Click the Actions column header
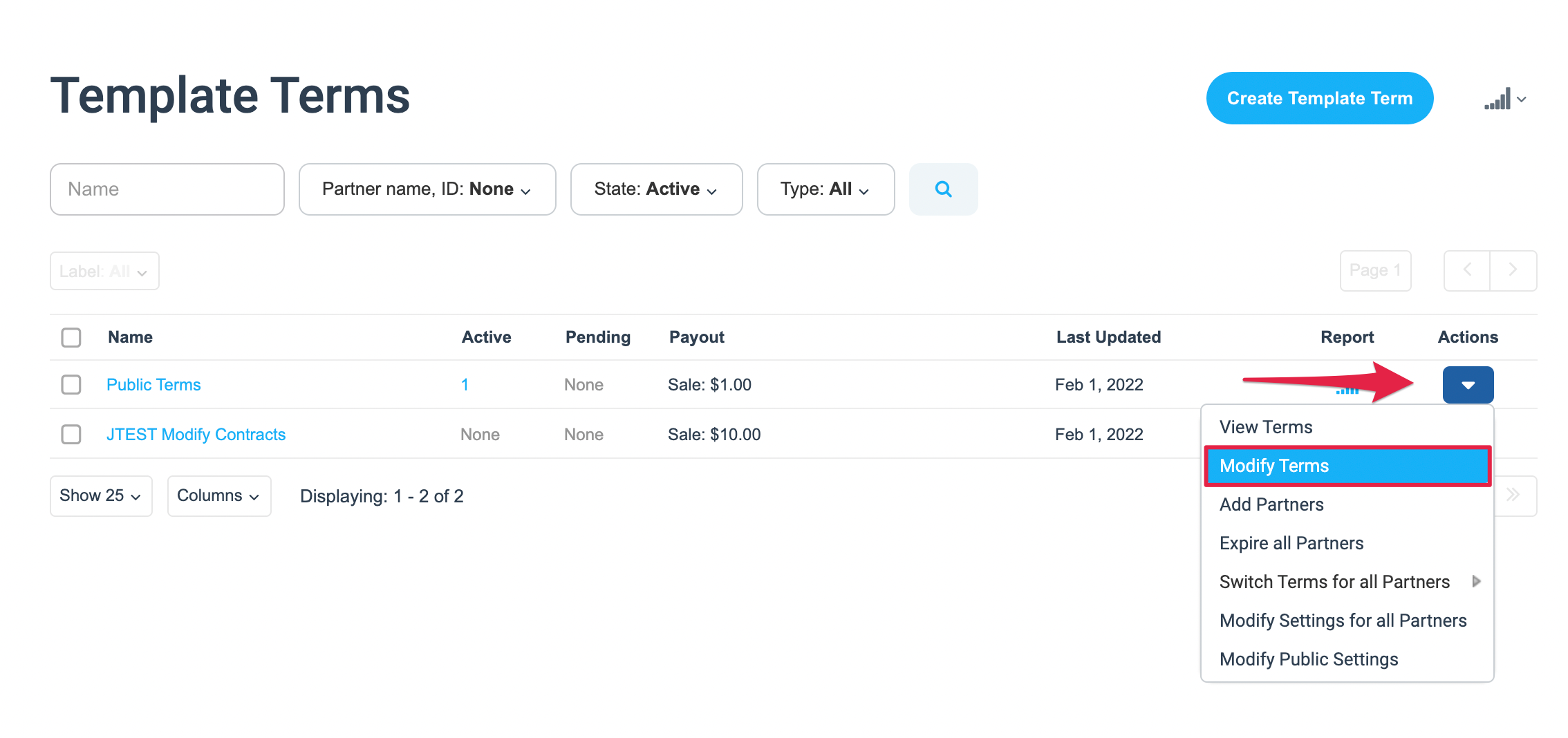 [1468, 337]
